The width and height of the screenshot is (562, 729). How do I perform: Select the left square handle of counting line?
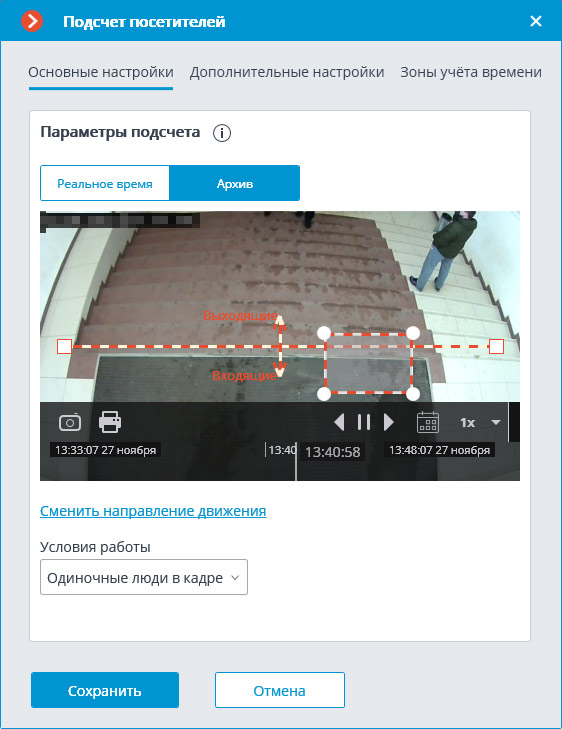point(65,346)
